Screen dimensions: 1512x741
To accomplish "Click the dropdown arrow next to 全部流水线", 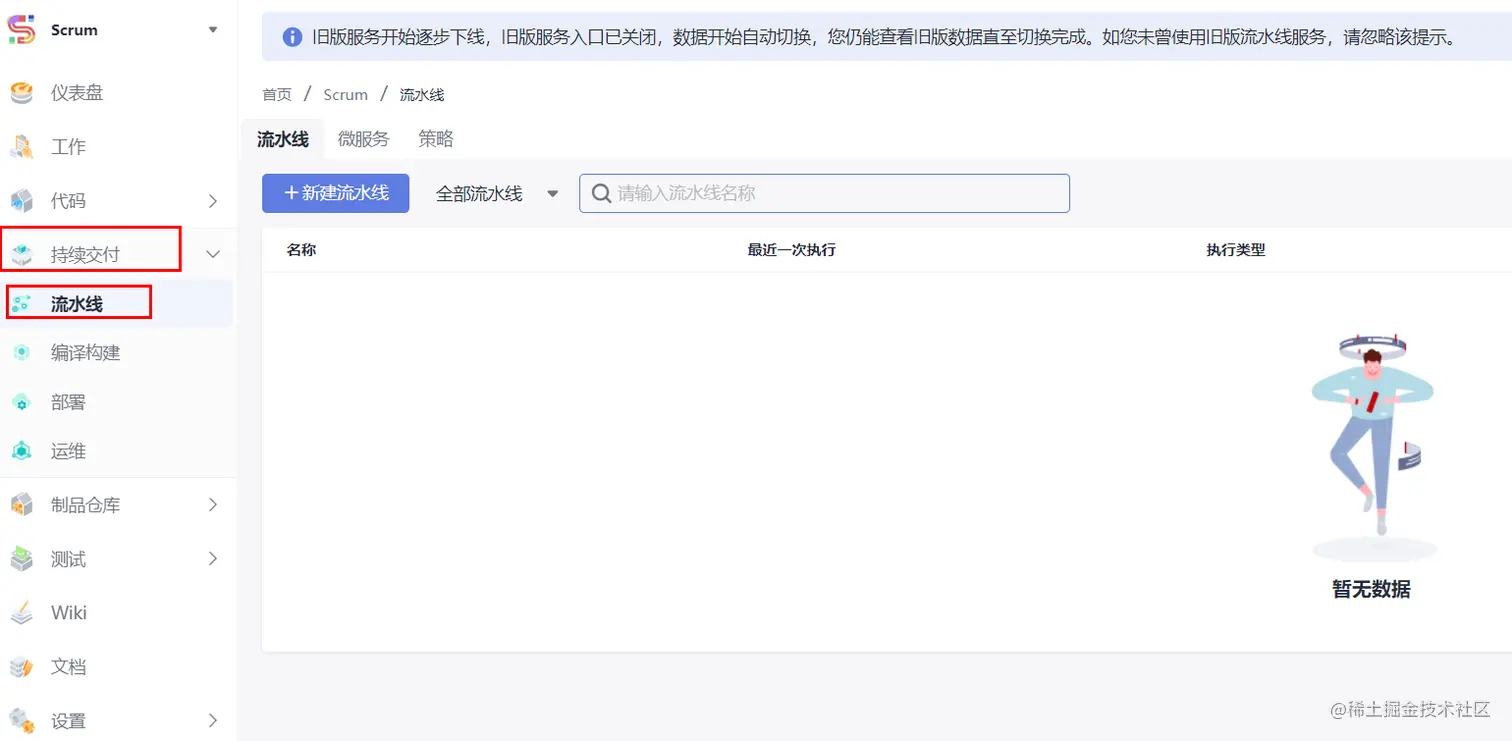I will coord(553,194).
